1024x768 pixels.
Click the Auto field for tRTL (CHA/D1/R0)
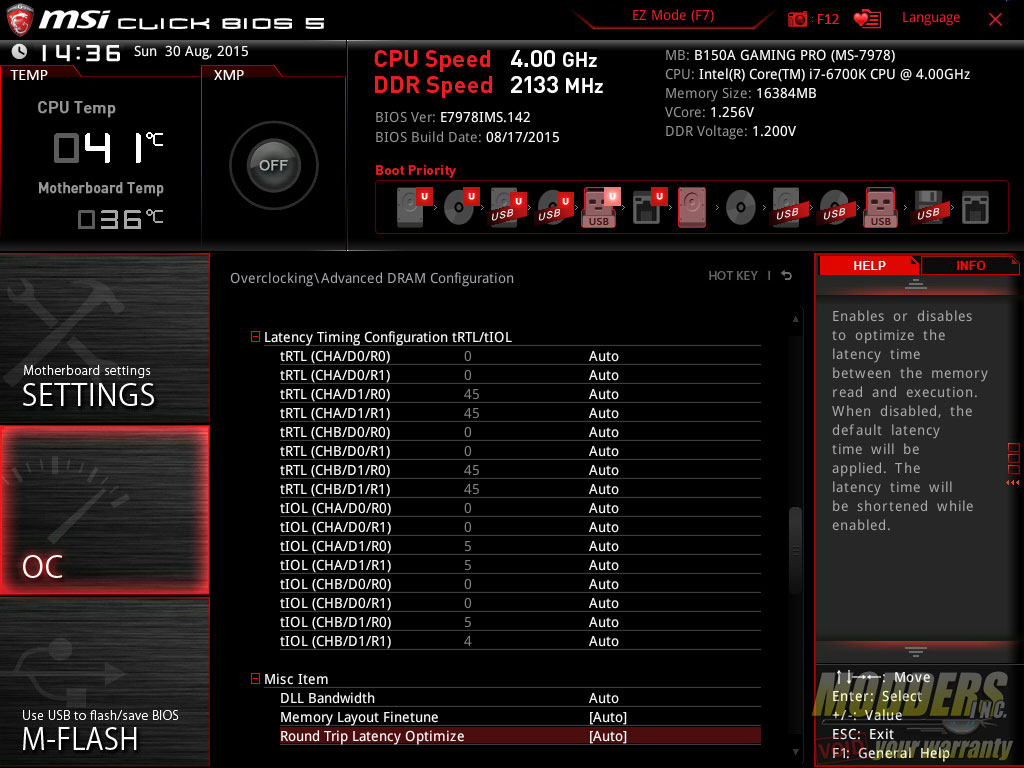[x=603, y=394]
